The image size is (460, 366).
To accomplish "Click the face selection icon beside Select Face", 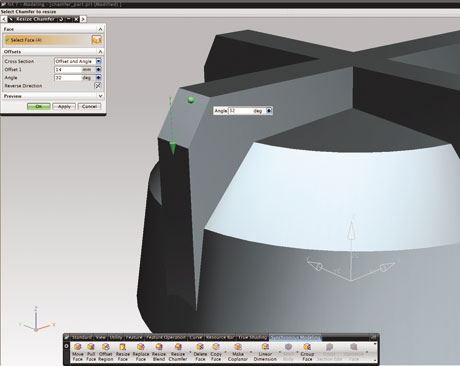I will pos(96,40).
